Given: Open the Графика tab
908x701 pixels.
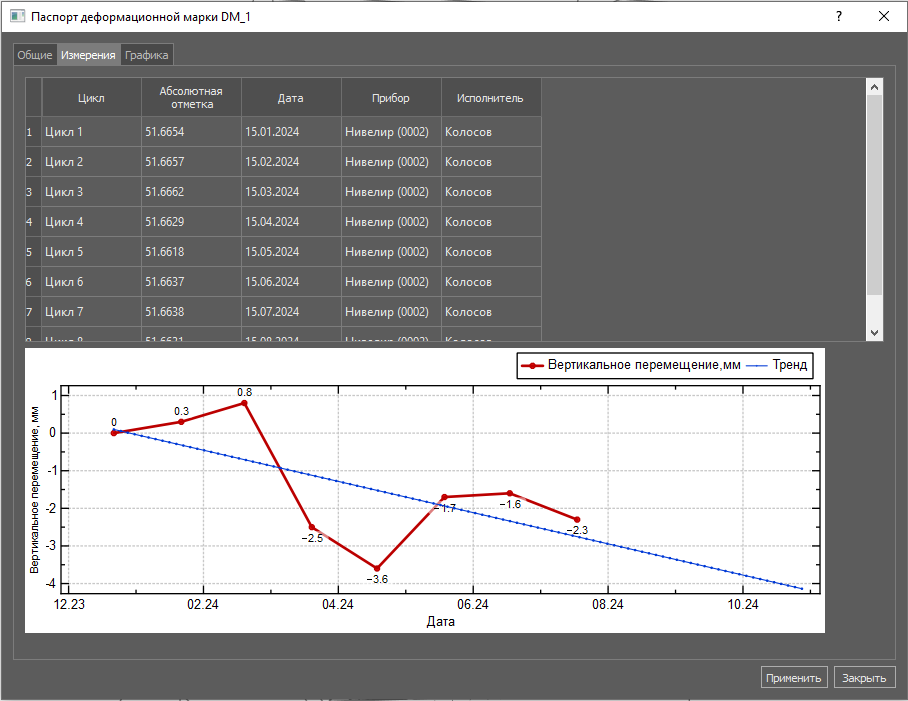Looking at the screenshot, I should click(x=146, y=55).
